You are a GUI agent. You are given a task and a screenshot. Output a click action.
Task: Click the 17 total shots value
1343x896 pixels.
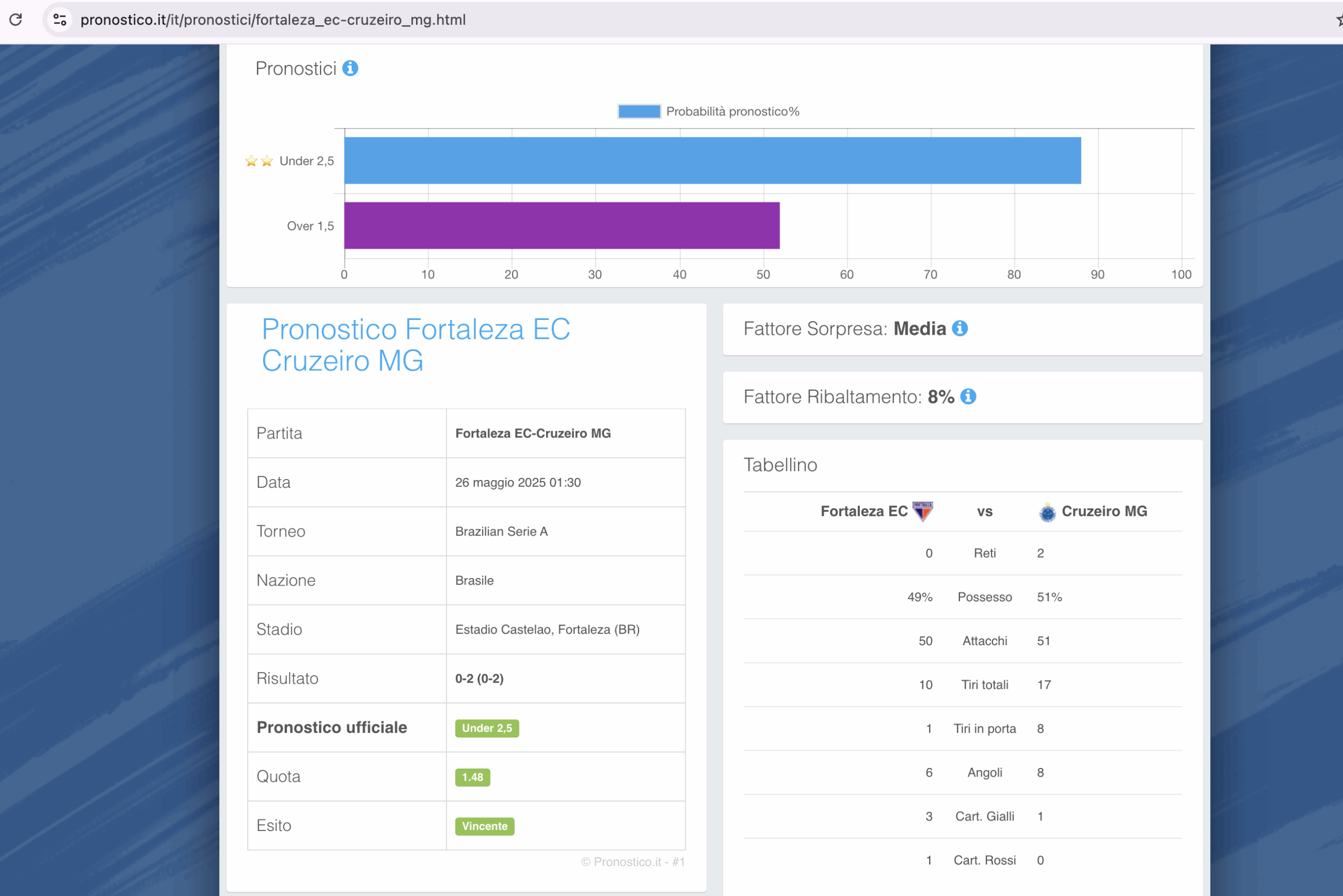(x=1044, y=685)
